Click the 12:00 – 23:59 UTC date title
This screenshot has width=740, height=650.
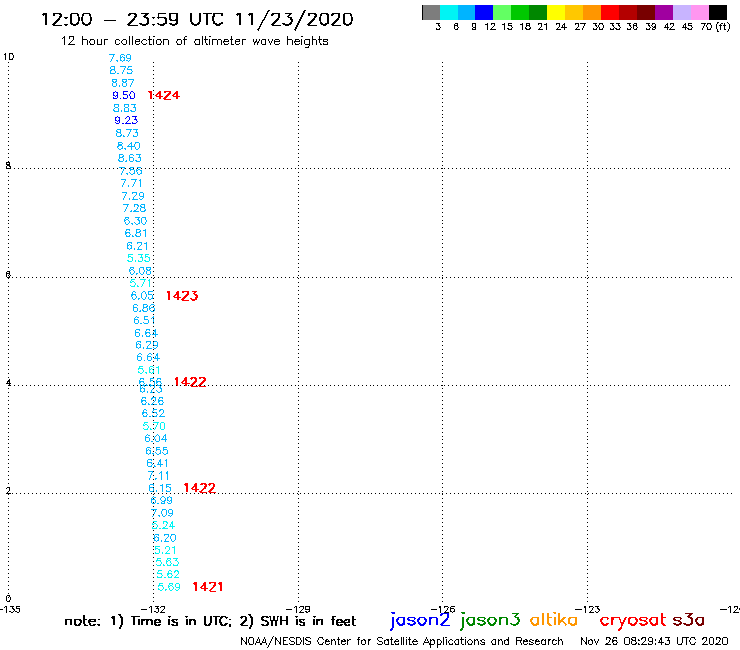(x=197, y=19)
